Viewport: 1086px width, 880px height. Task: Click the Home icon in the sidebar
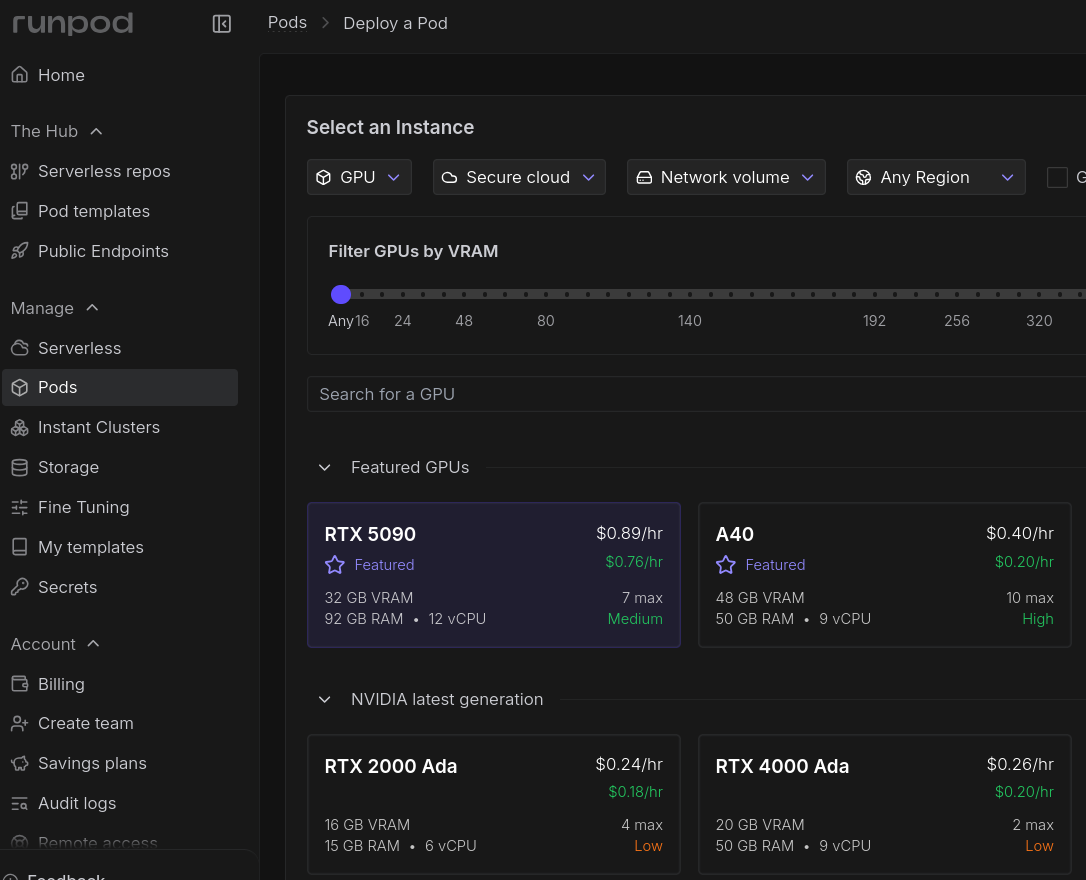[19, 75]
